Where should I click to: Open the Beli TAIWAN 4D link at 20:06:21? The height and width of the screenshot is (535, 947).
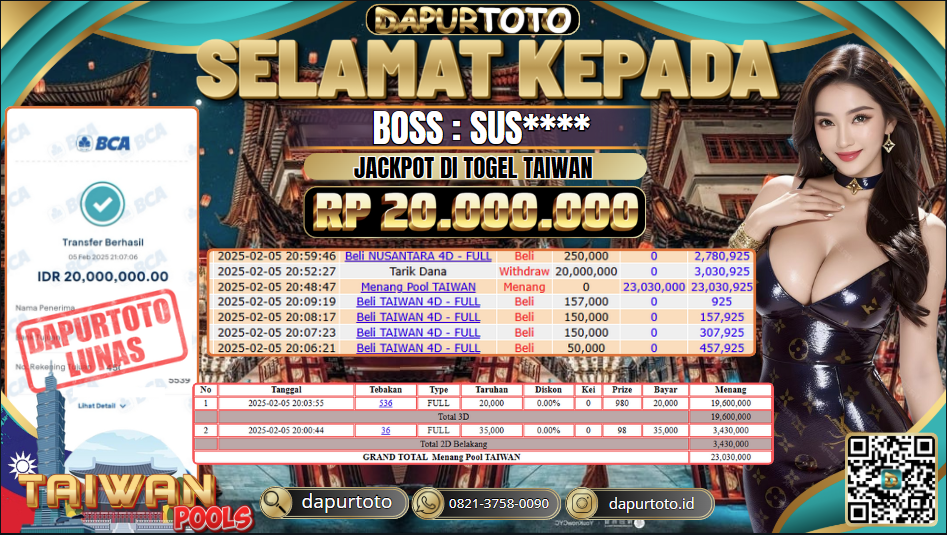pos(418,348)
